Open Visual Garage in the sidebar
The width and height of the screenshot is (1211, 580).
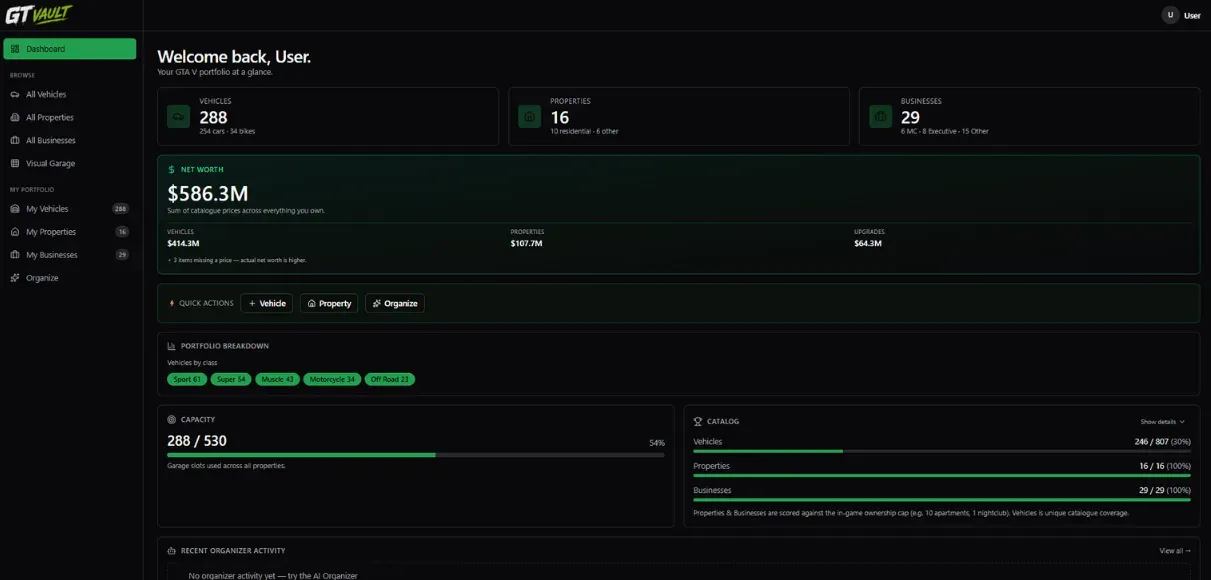pyautogui.click(x=70, y=163)
